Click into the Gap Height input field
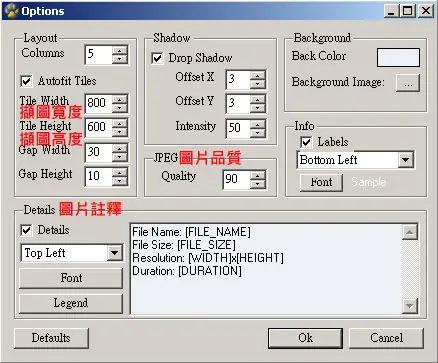The image size is (438, 363). click(x=99, y=176)
